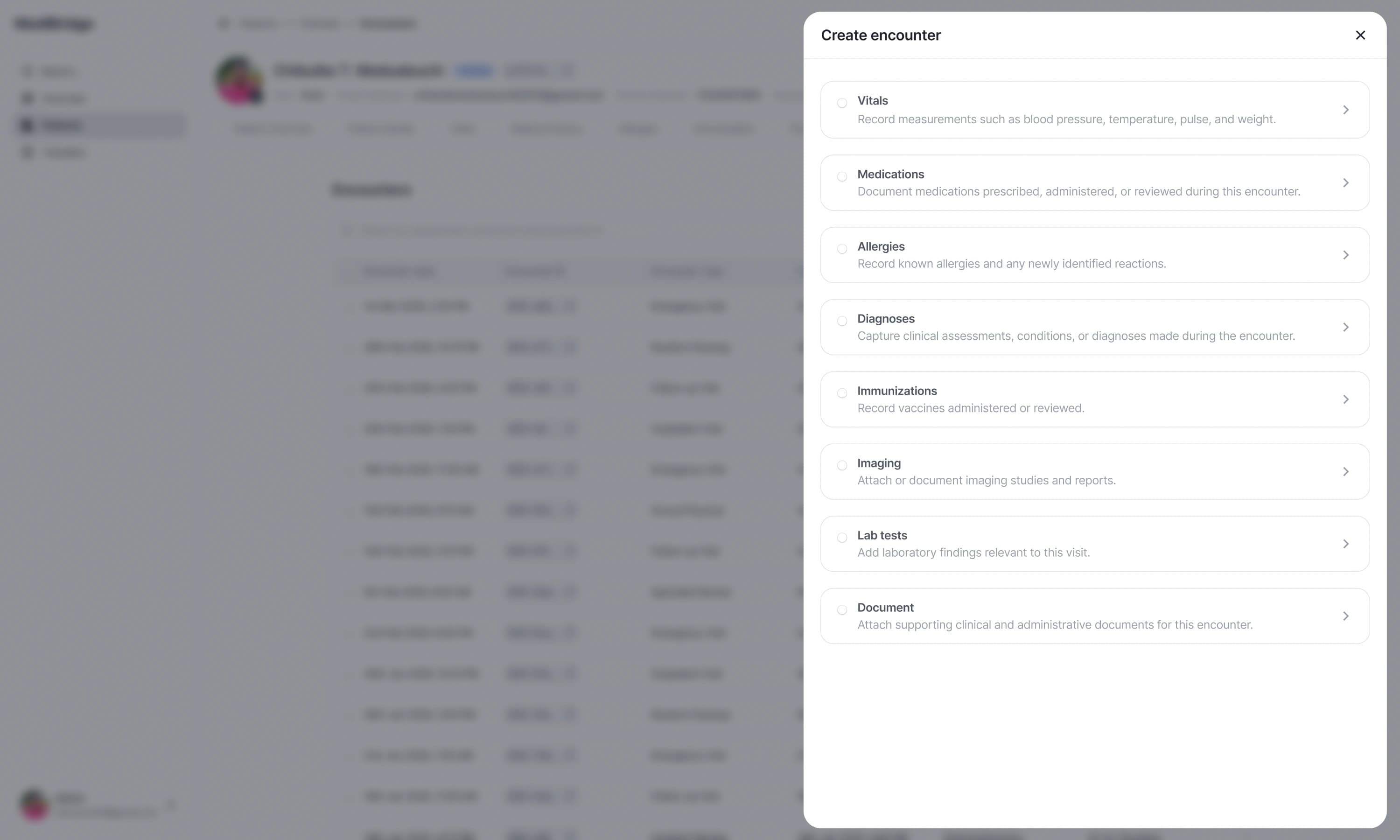This screenshot has height=840, width=1400.
Task: Expand the Imaging section chevron
Action: pyautogui.click(x=1346, y=471)
